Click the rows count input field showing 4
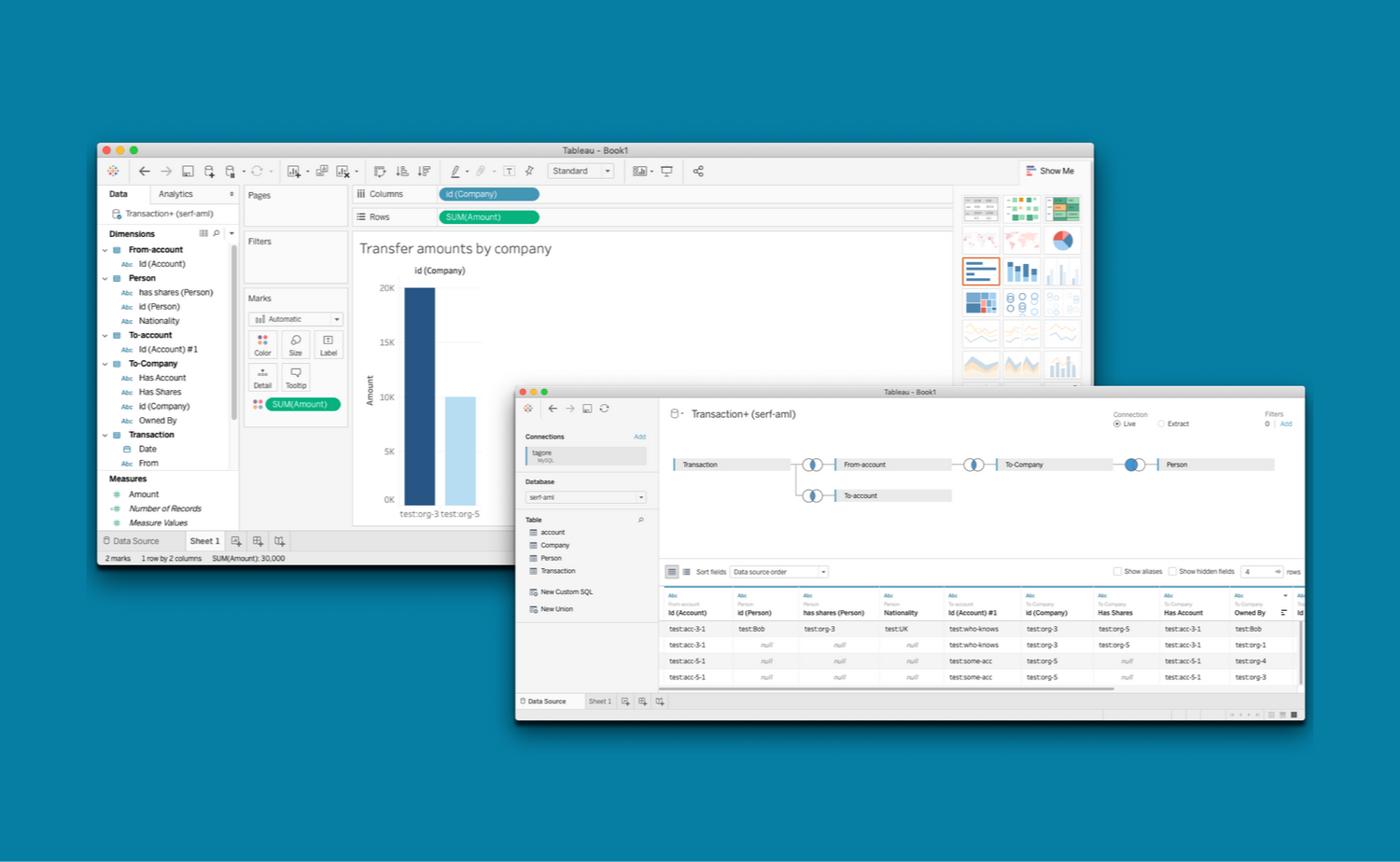The width and height of the screenshot is (1400, 862). [x=1262, y=572]
